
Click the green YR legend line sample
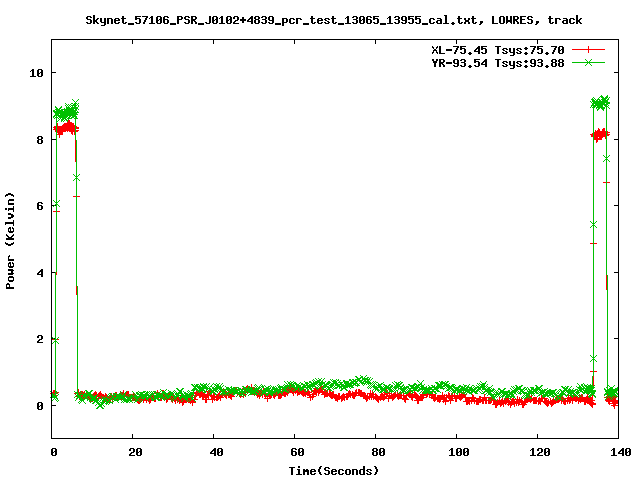point(588,62)
